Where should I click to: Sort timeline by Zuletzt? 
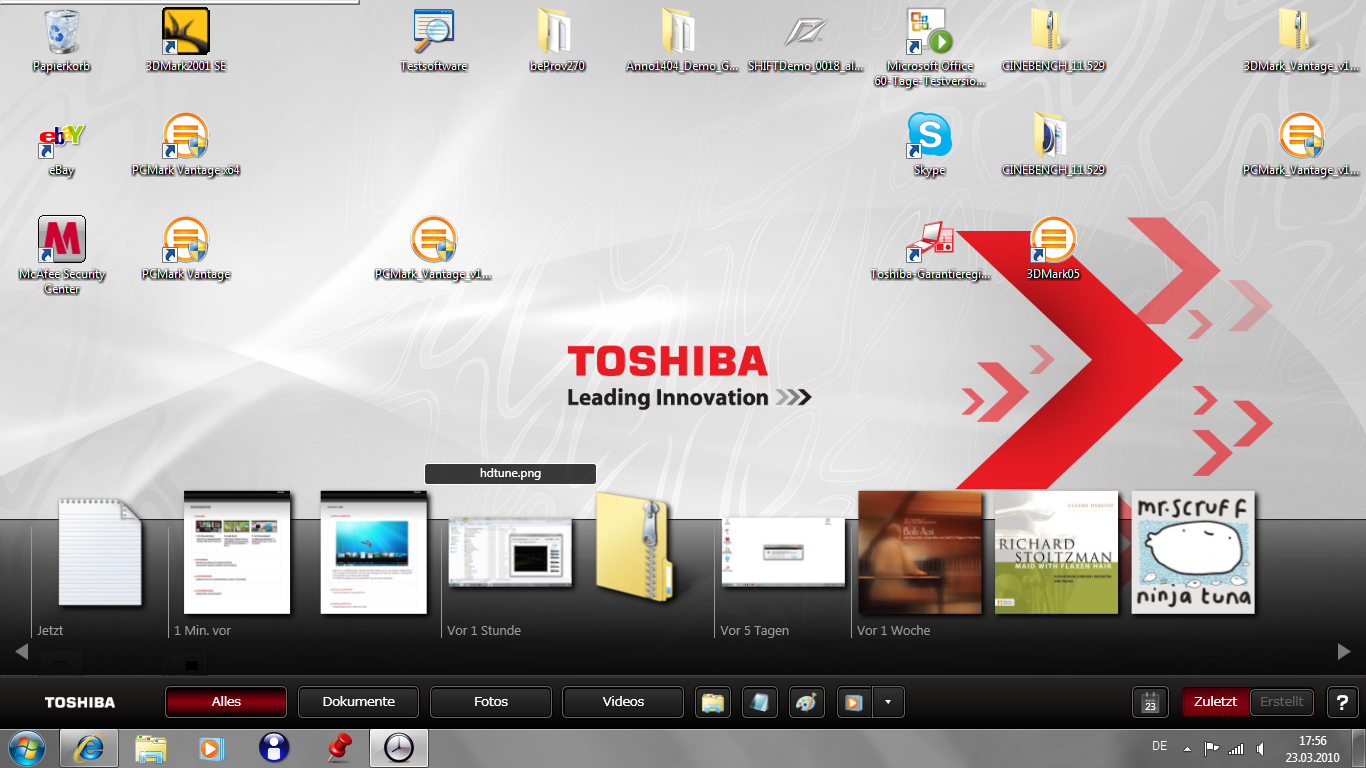[x=1215, y=702]
